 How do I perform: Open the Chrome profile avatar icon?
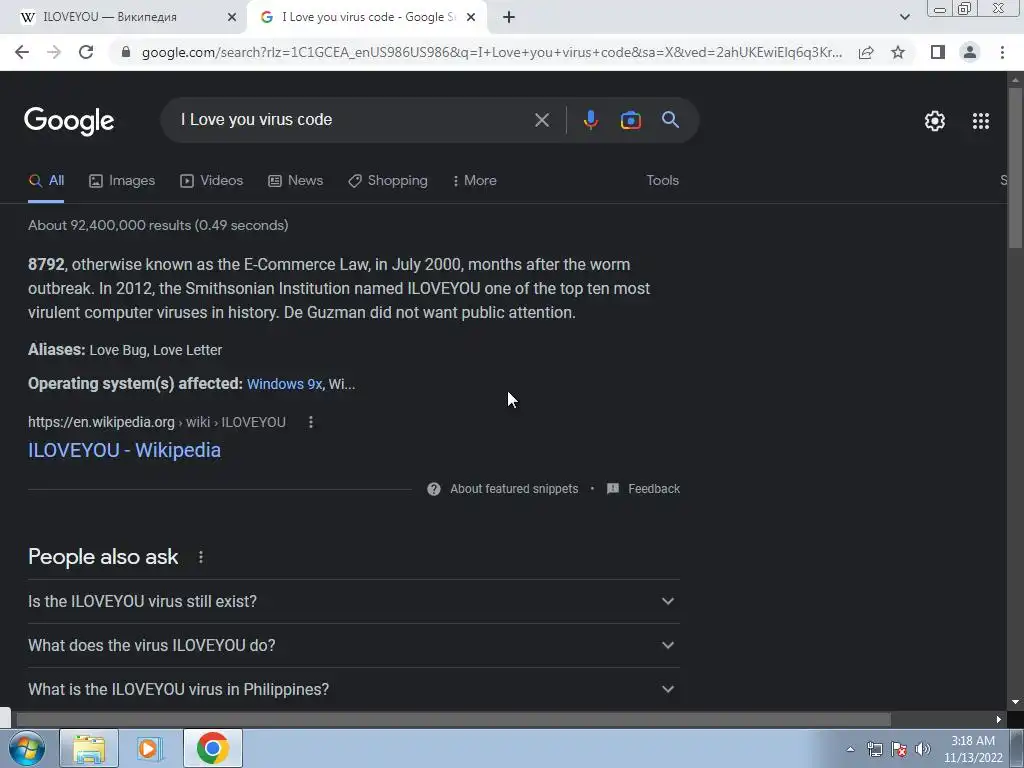970,52
